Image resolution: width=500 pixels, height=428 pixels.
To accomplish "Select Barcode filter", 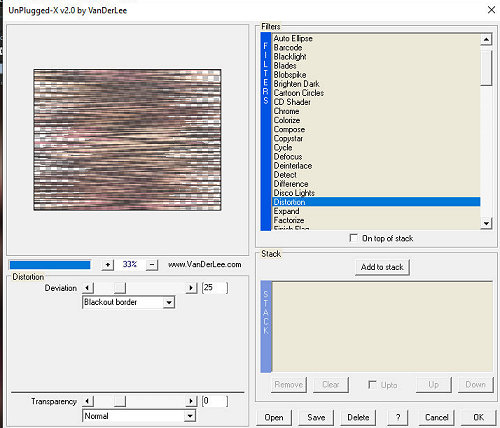I will (x=376, y=47).
